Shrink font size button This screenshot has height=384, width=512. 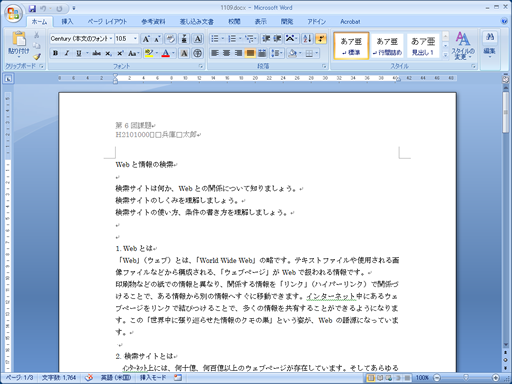coord(157,39)
